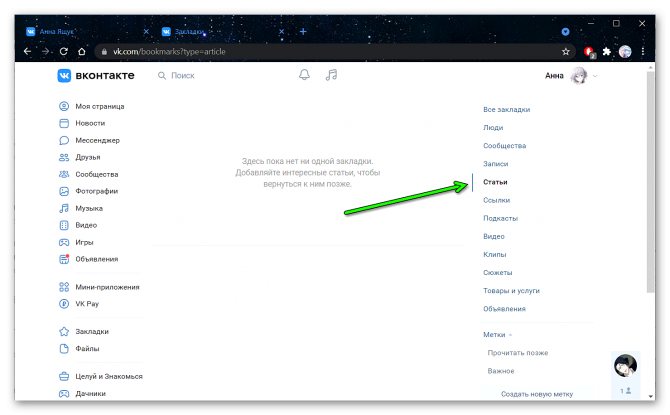Open the Сообщества group icon
Screen dimensions: 670x415
pyautogui.click(x=64, y=174)
